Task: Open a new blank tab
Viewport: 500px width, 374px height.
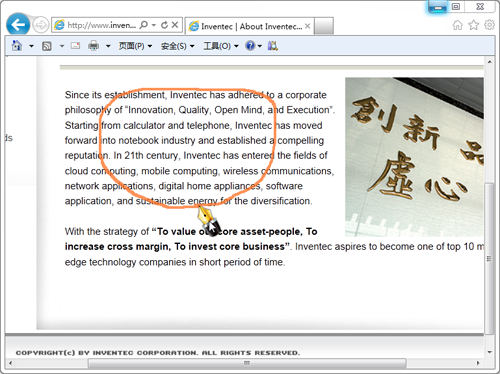Action: pyautogui.click(x=324, y=26)
